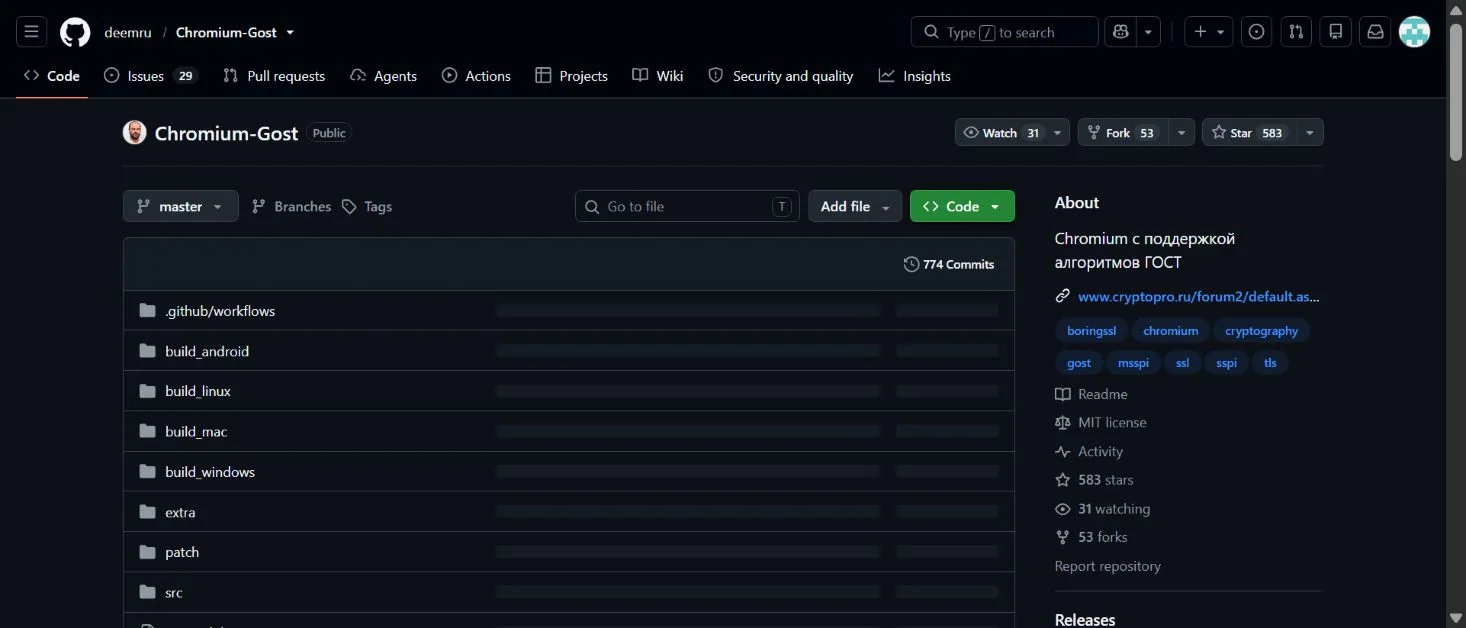
Task: View all Tags link
Action: [x=367, y=206]
